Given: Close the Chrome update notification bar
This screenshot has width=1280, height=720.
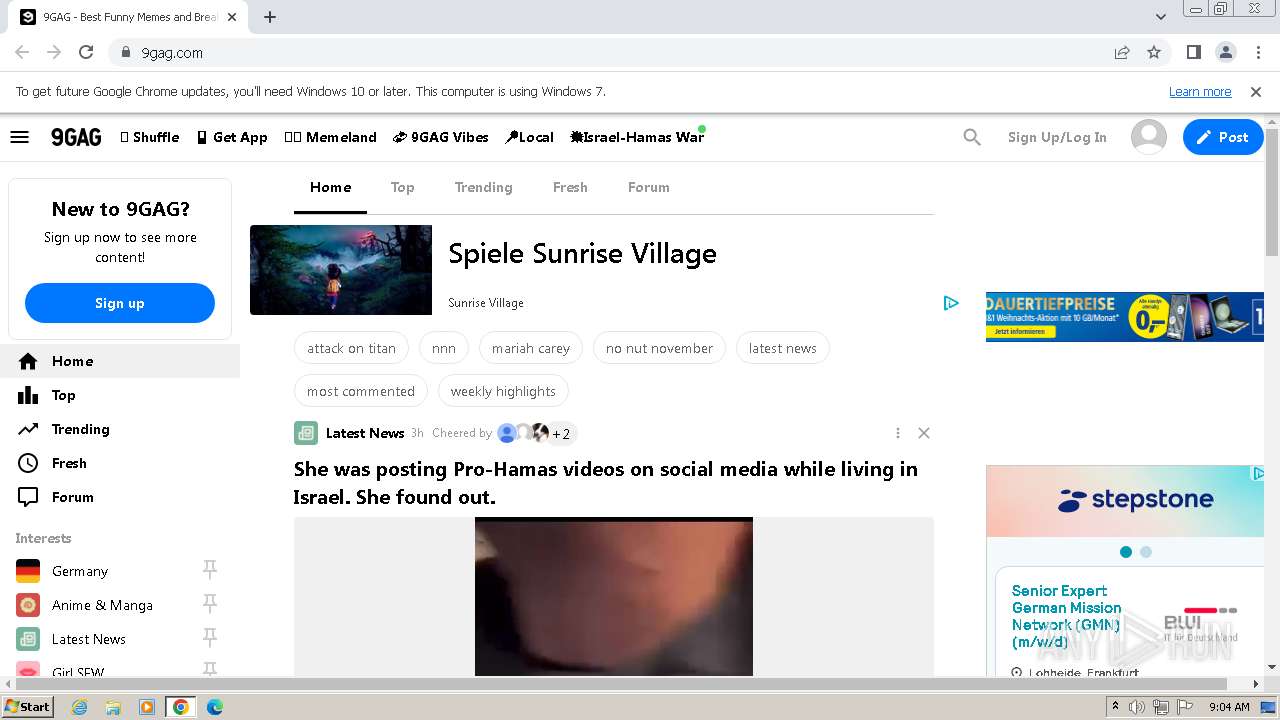Looking at the screenshot, I should point(1256,91).
